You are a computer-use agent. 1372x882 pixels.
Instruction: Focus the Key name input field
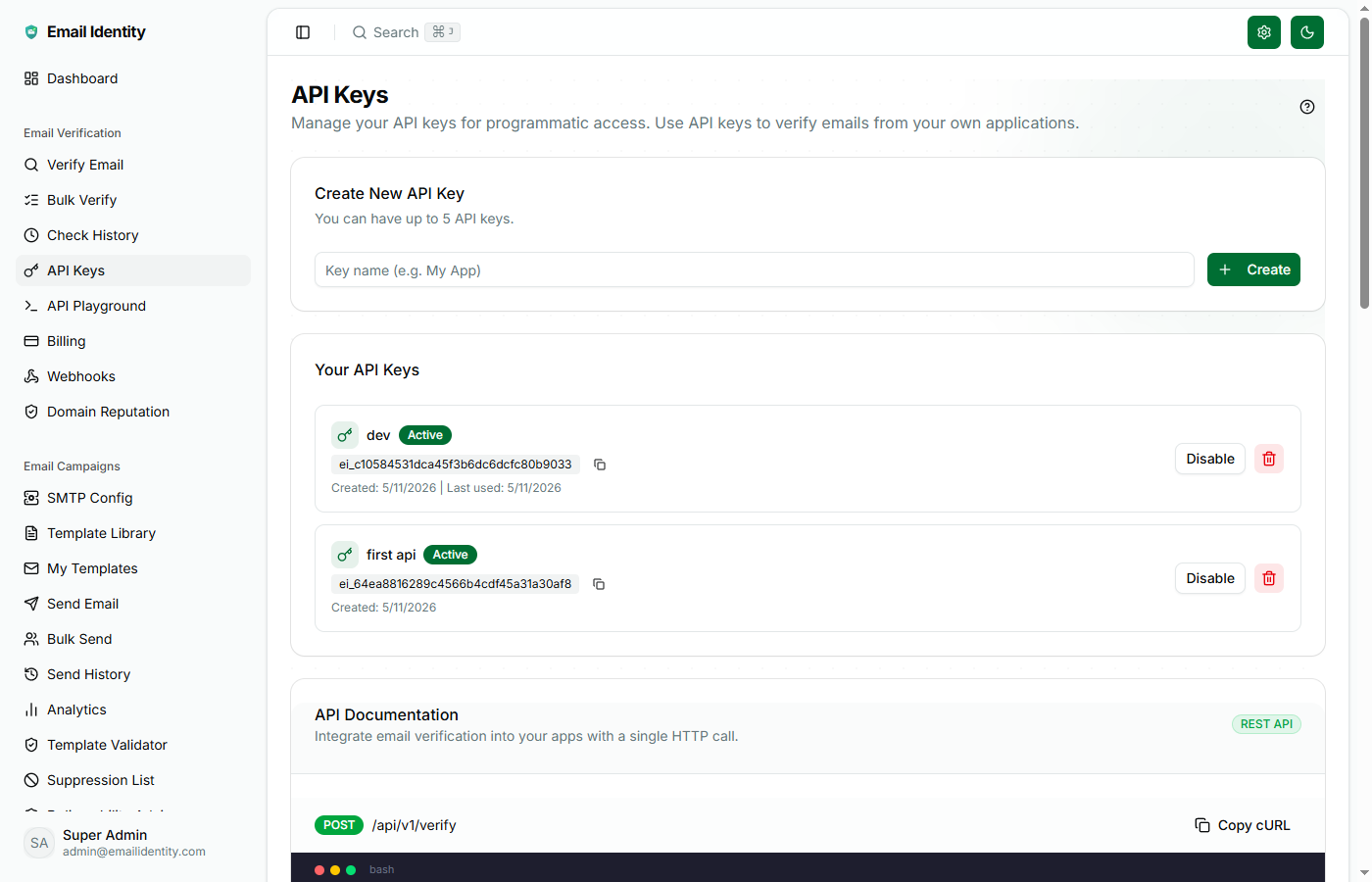point(754,269)
